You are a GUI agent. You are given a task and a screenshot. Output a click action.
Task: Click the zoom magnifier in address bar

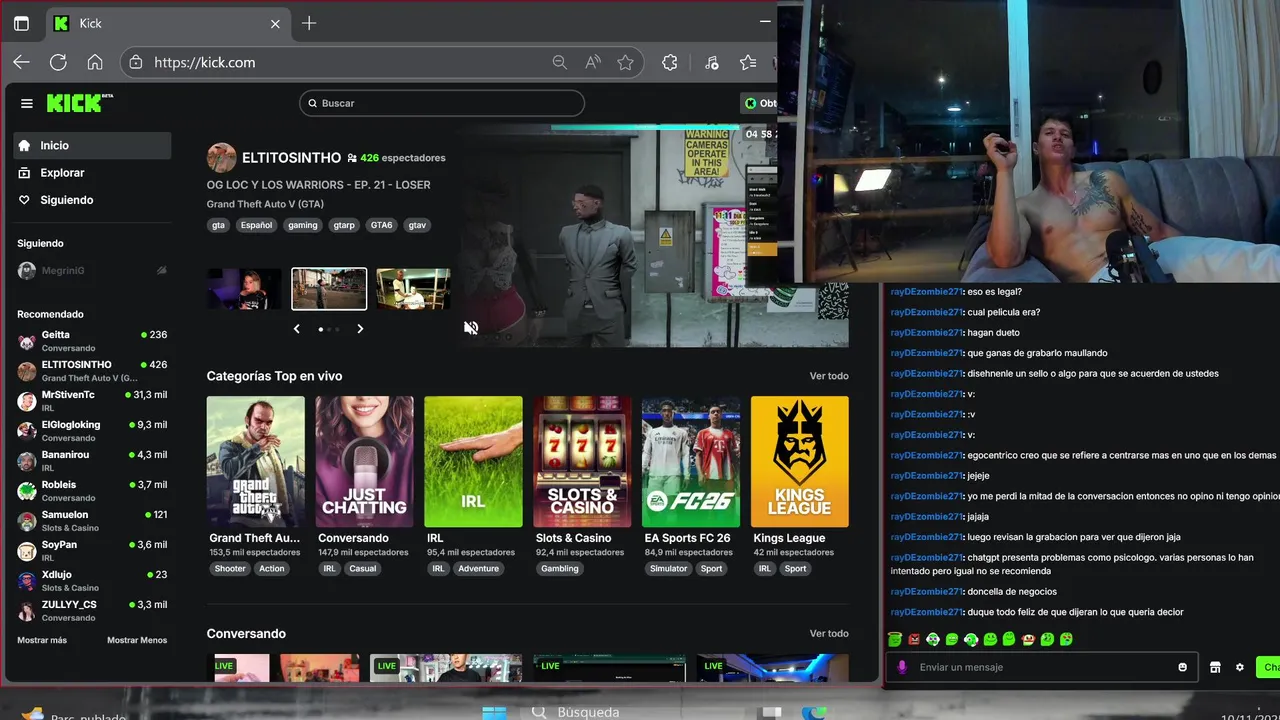tap(559, 62)
